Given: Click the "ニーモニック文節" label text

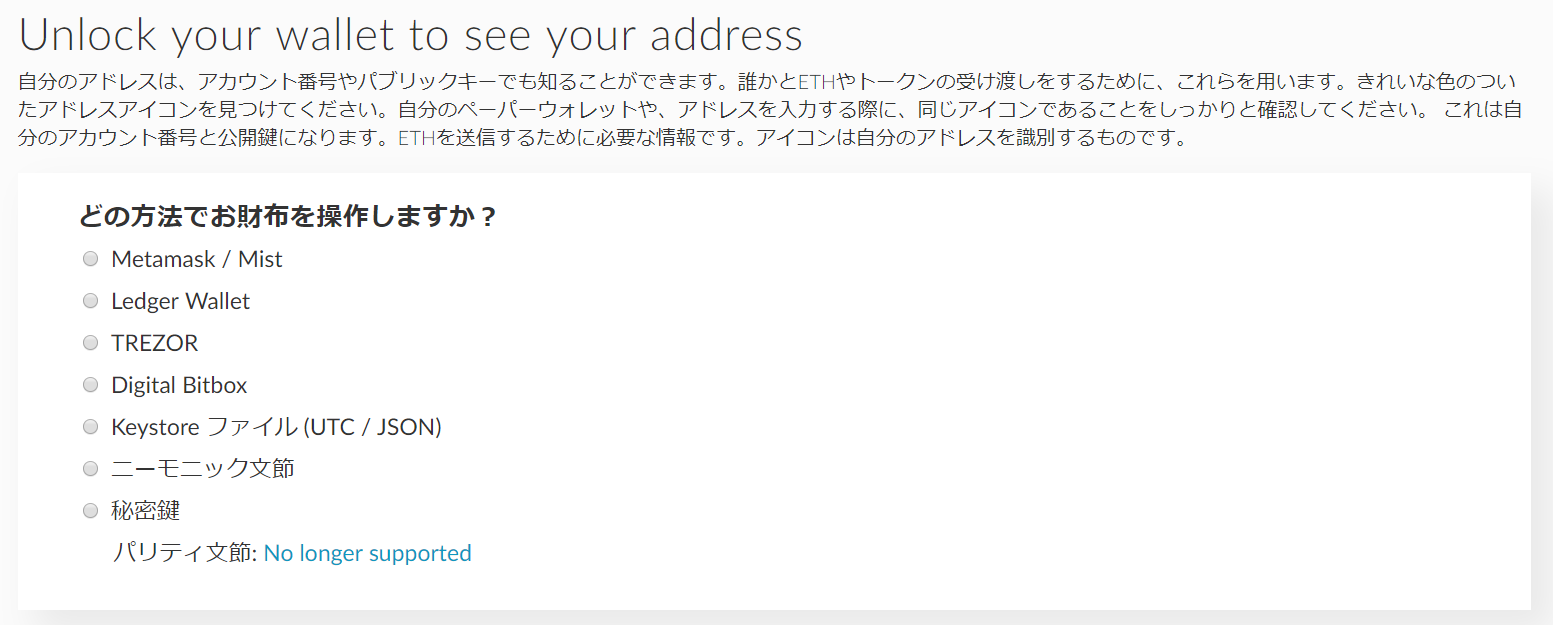Looking at the screenshot, I should pos(203,469).
